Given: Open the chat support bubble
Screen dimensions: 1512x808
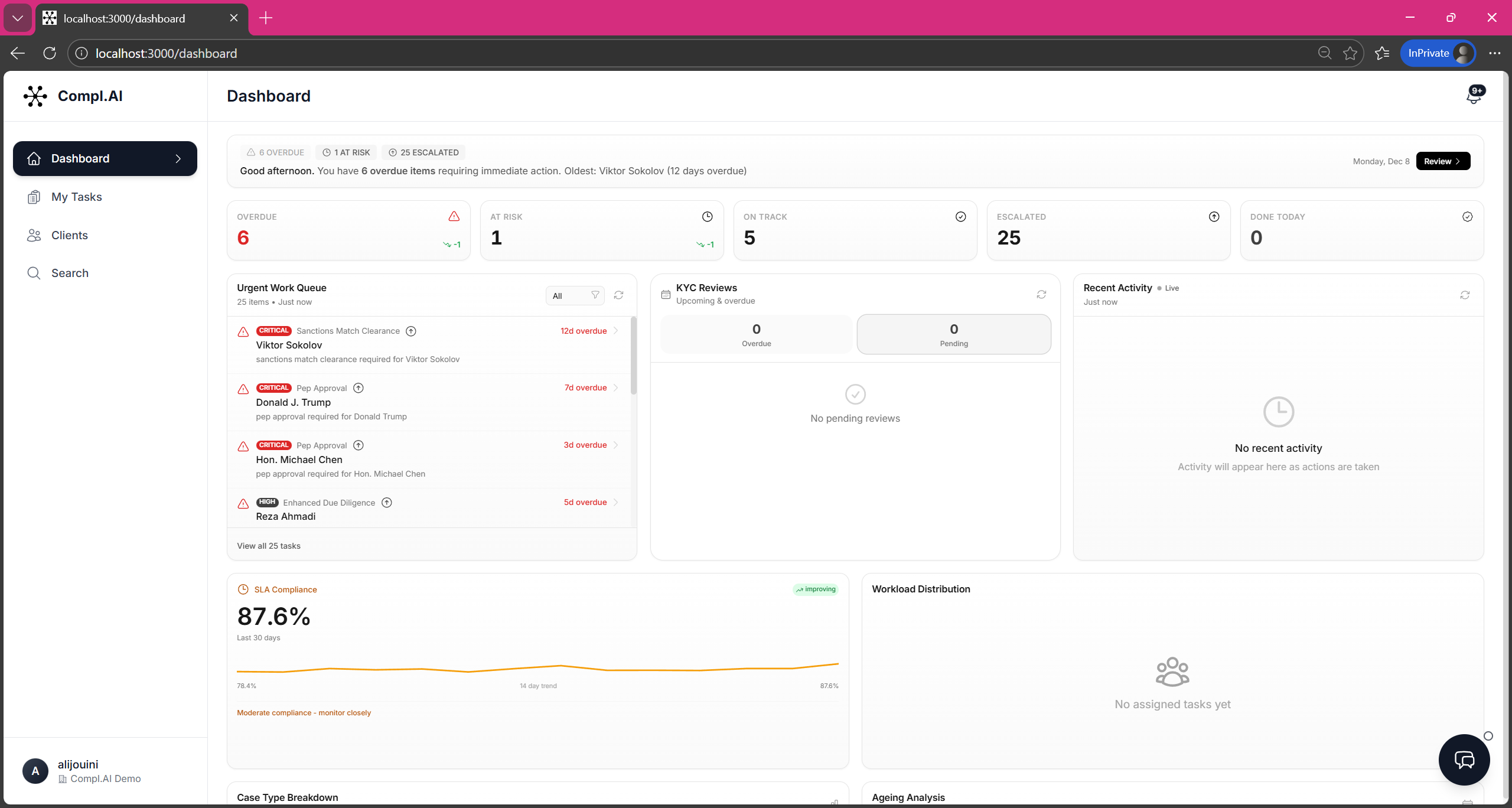Looking at the screenshot, I should tap(1464, 759).
